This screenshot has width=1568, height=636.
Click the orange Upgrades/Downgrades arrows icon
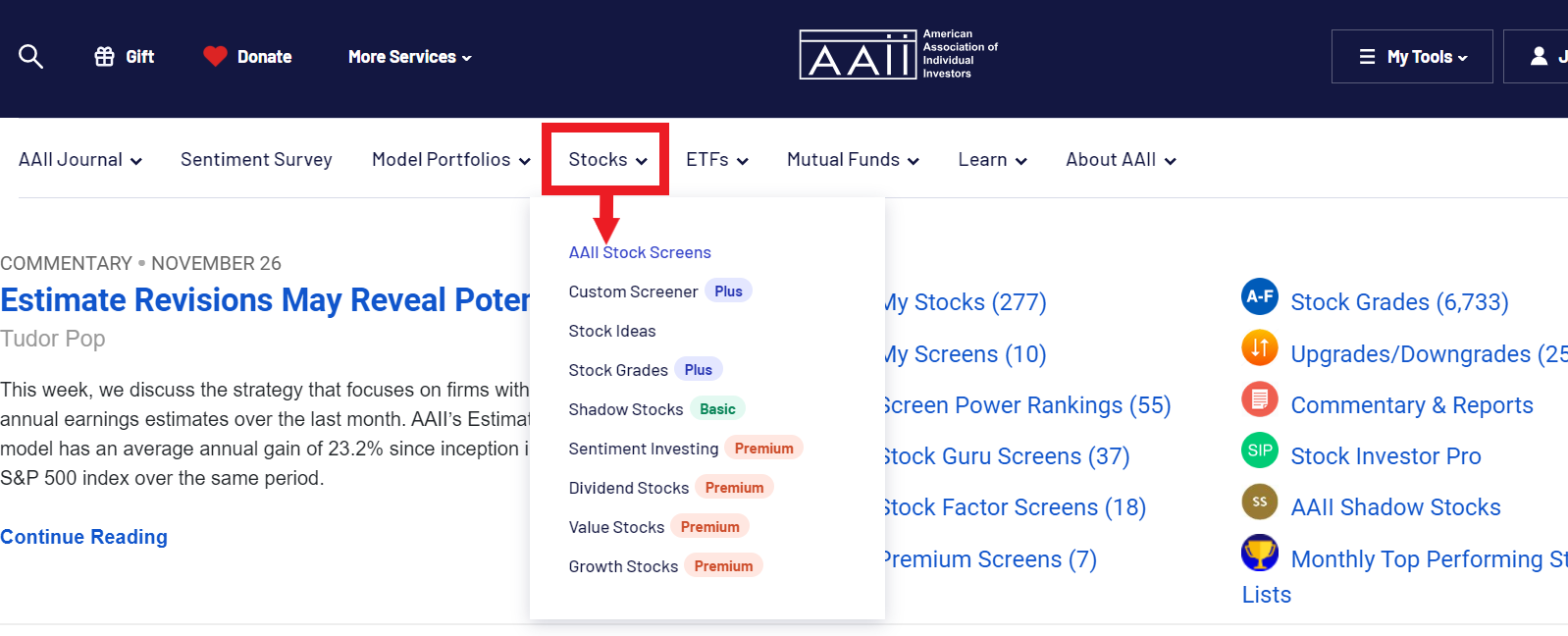coord(1260,347)
